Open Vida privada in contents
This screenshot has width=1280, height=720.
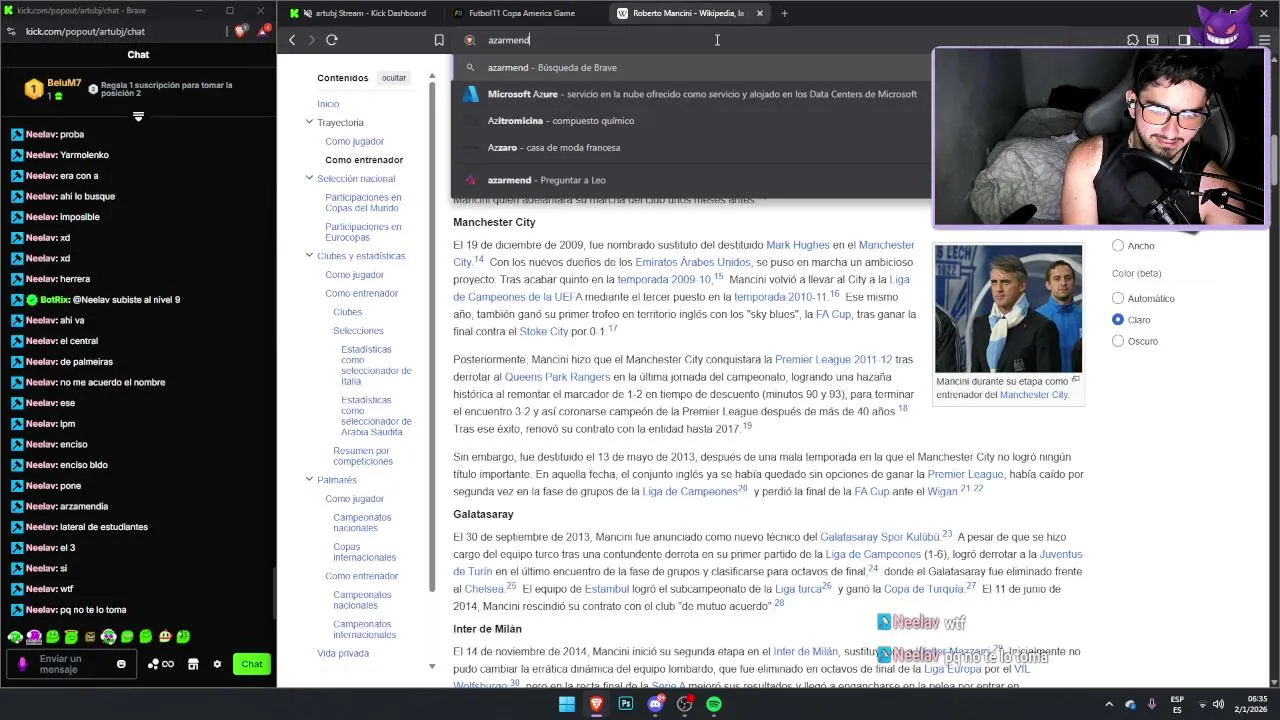pos(343,653)
